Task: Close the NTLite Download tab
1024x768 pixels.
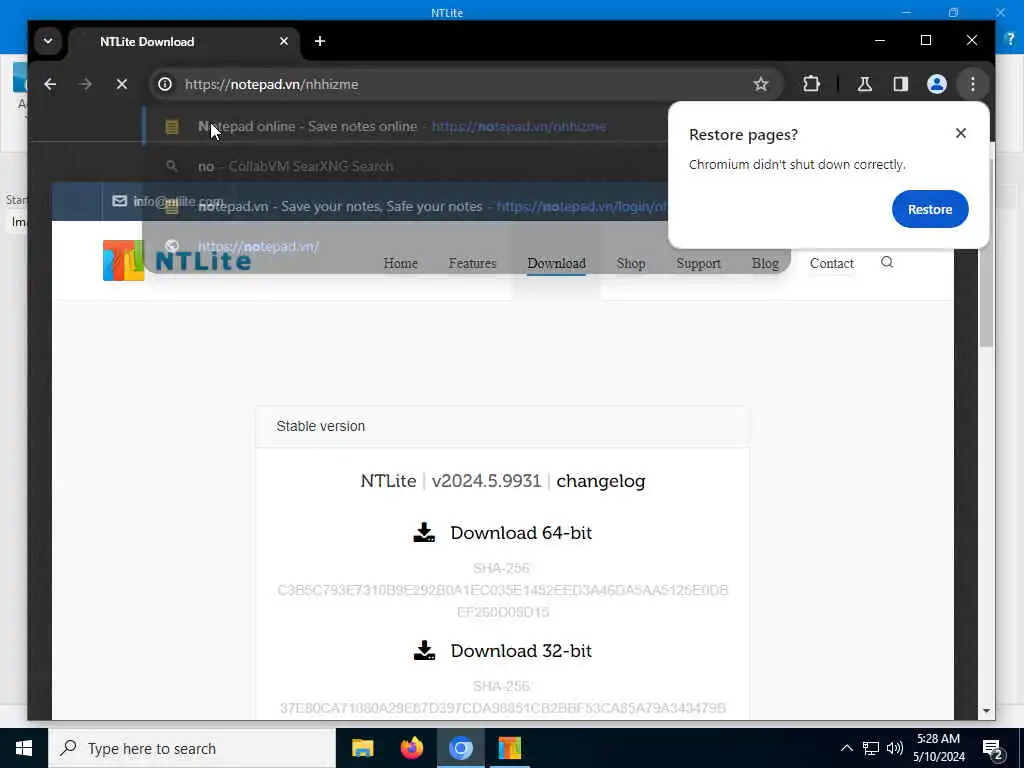Action: point(283,41)
